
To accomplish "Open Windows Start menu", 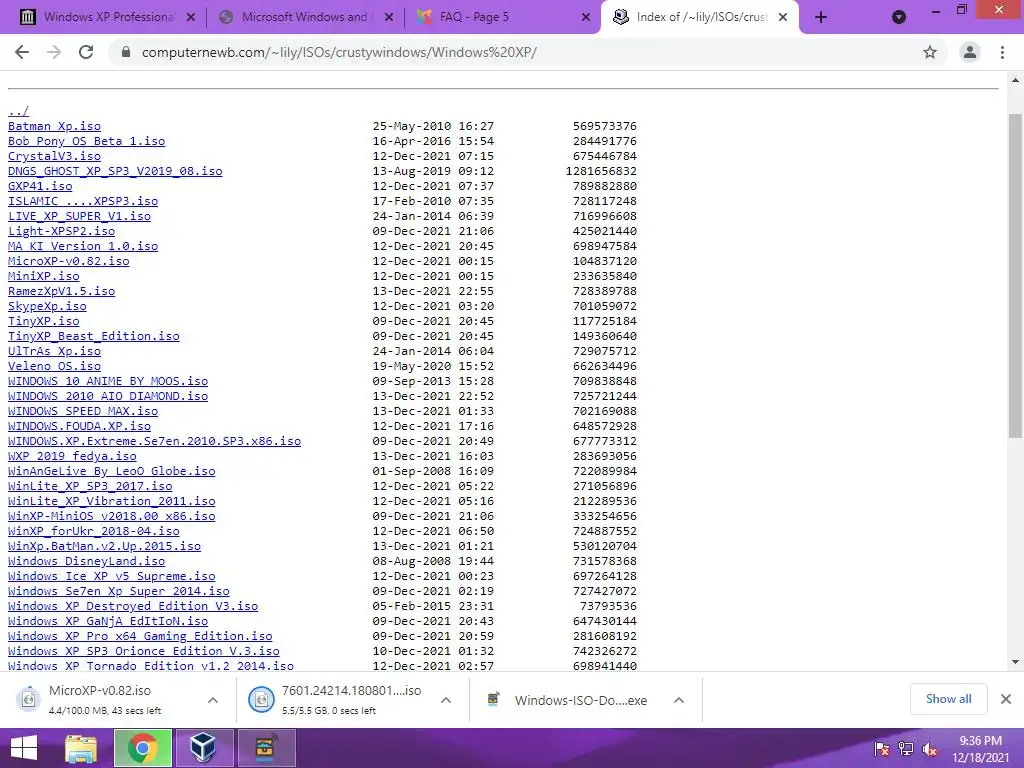I will tap(24, 748).
